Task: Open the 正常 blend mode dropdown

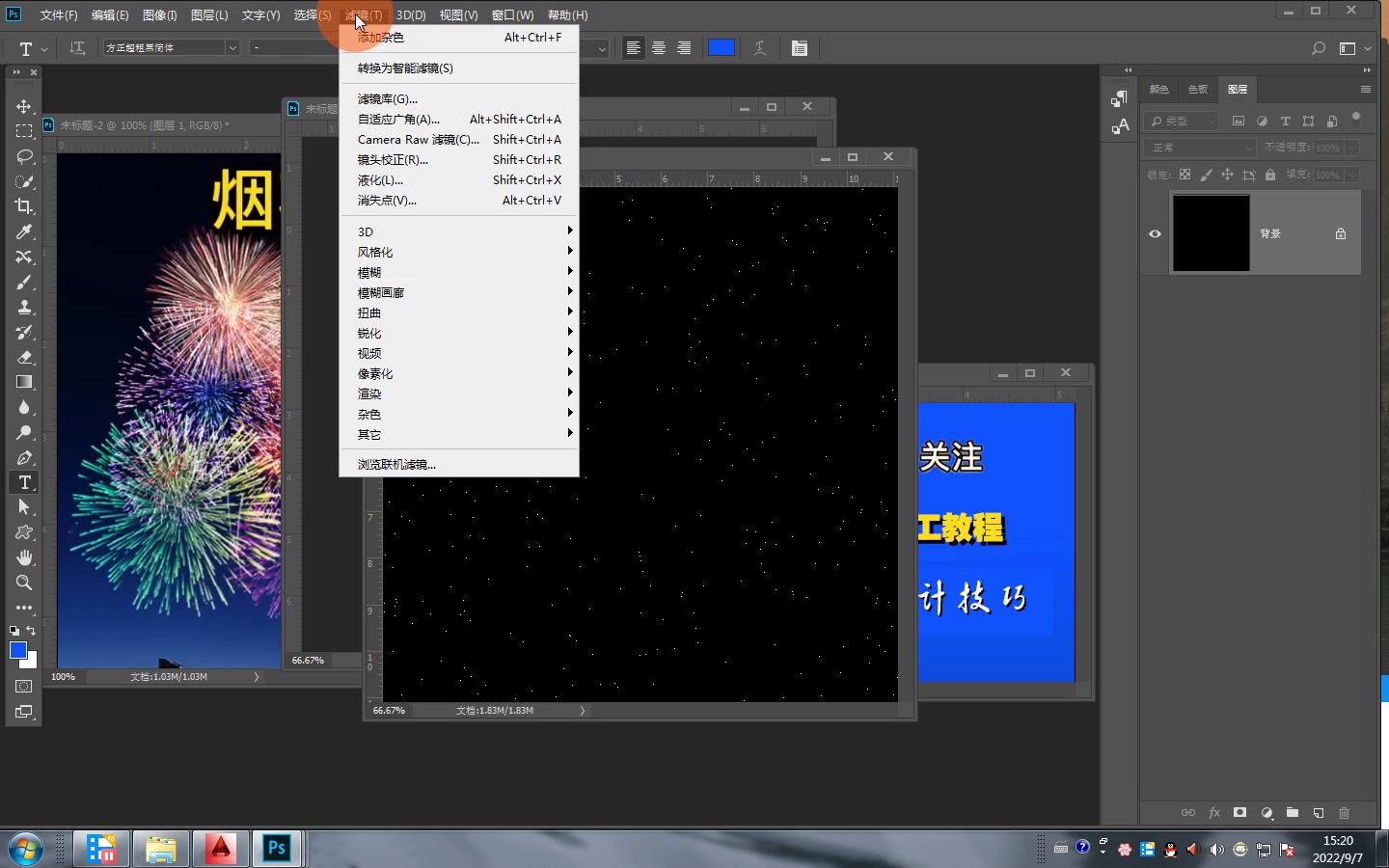Action: (x=1200, y=148)
